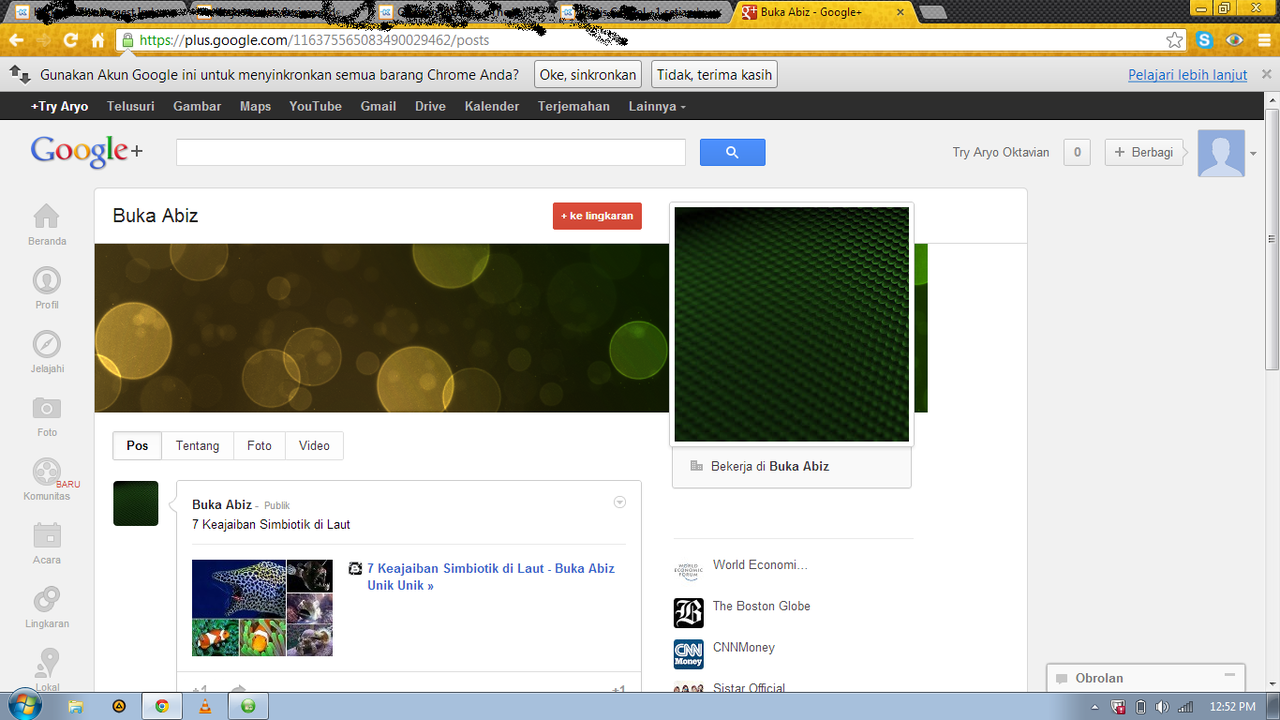Screen dimensions: 1280x720
Task: Open the Komunitas sidebar icon
Action: [46, 472]
